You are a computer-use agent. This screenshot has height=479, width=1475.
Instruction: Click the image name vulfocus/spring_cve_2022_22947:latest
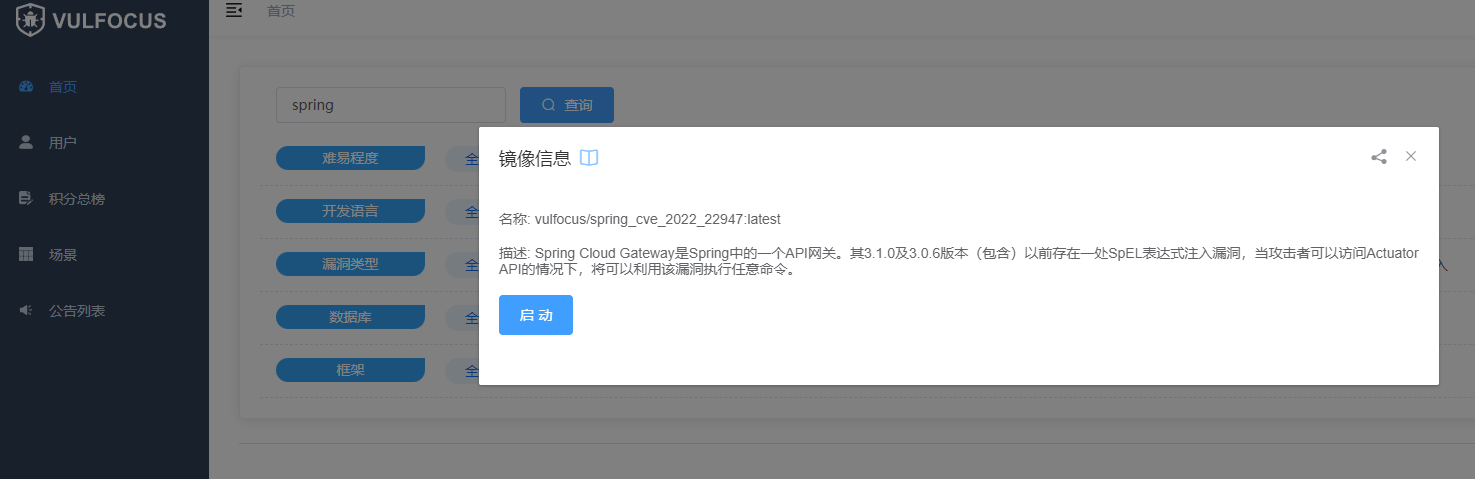click(658, 219)
